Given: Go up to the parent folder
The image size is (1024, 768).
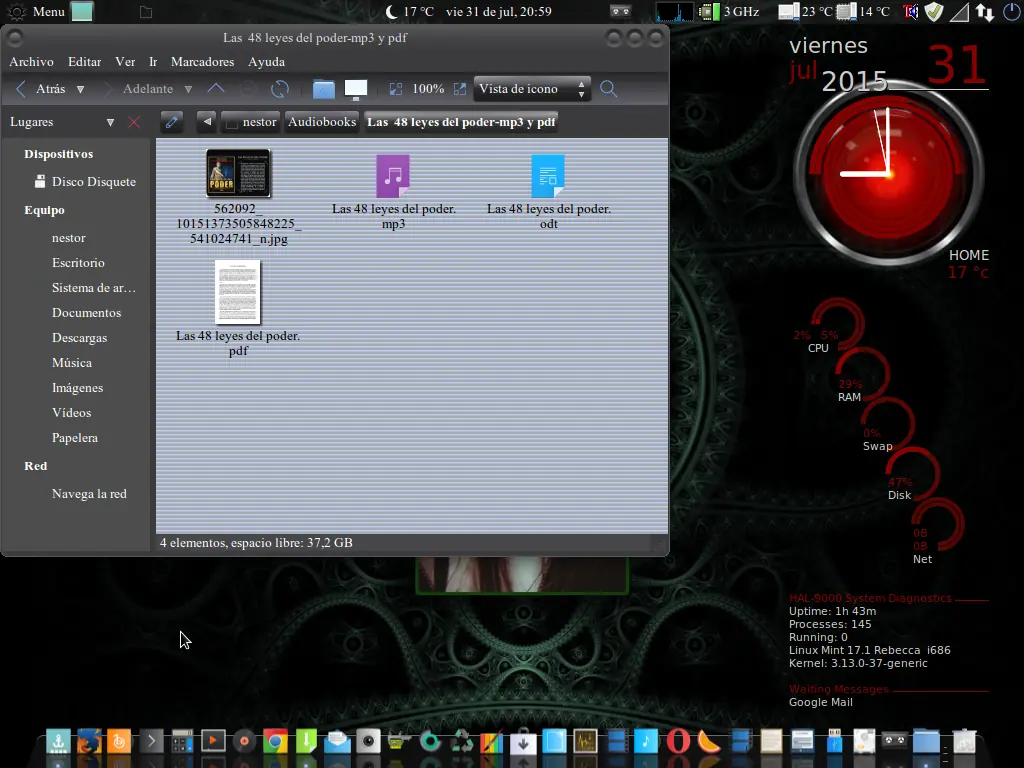Looking at the screenshot, I should tap(216, 89).
